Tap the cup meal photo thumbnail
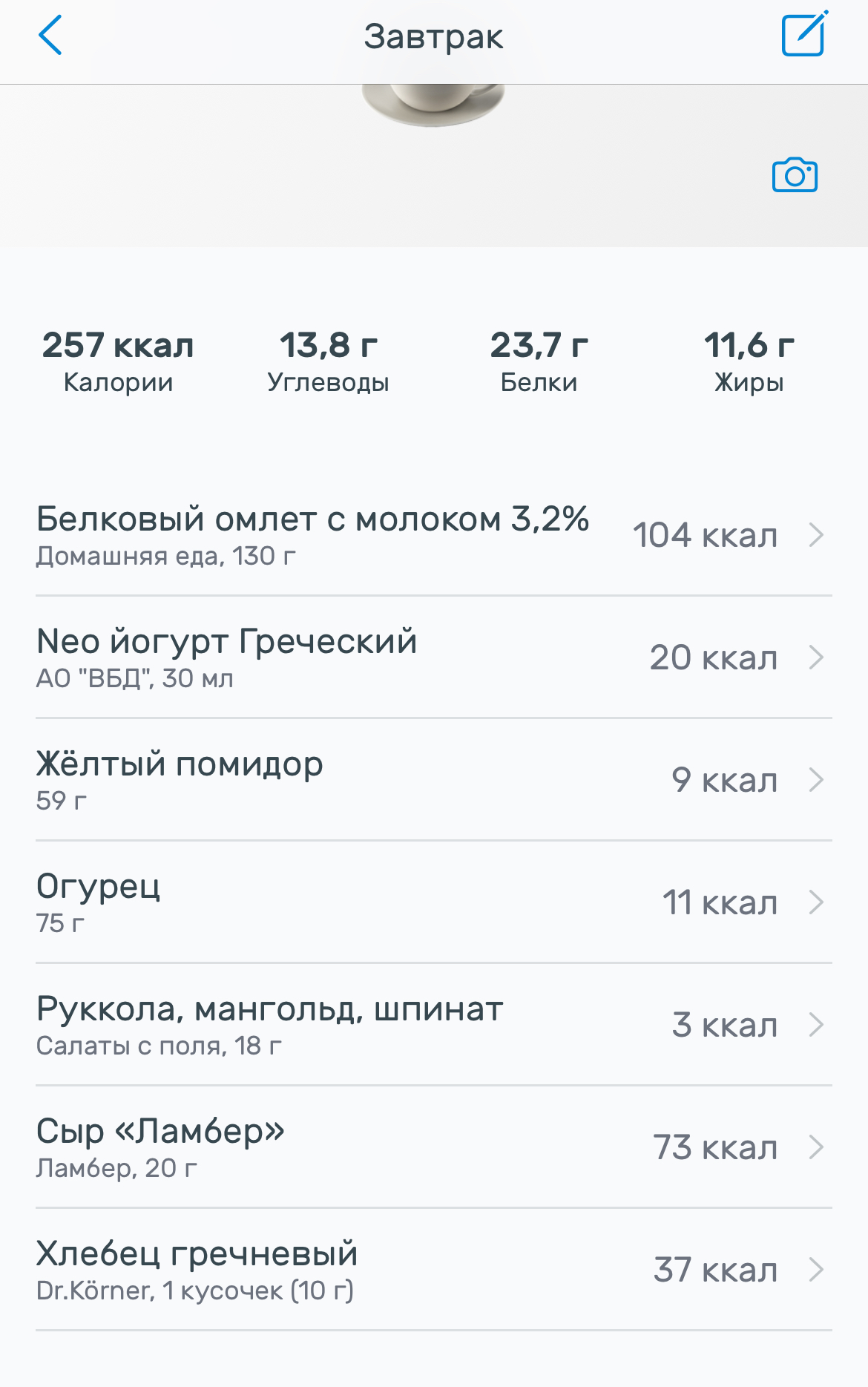Screen dimensions: 868x1387 pyautogui.click(x=433, y=104)
